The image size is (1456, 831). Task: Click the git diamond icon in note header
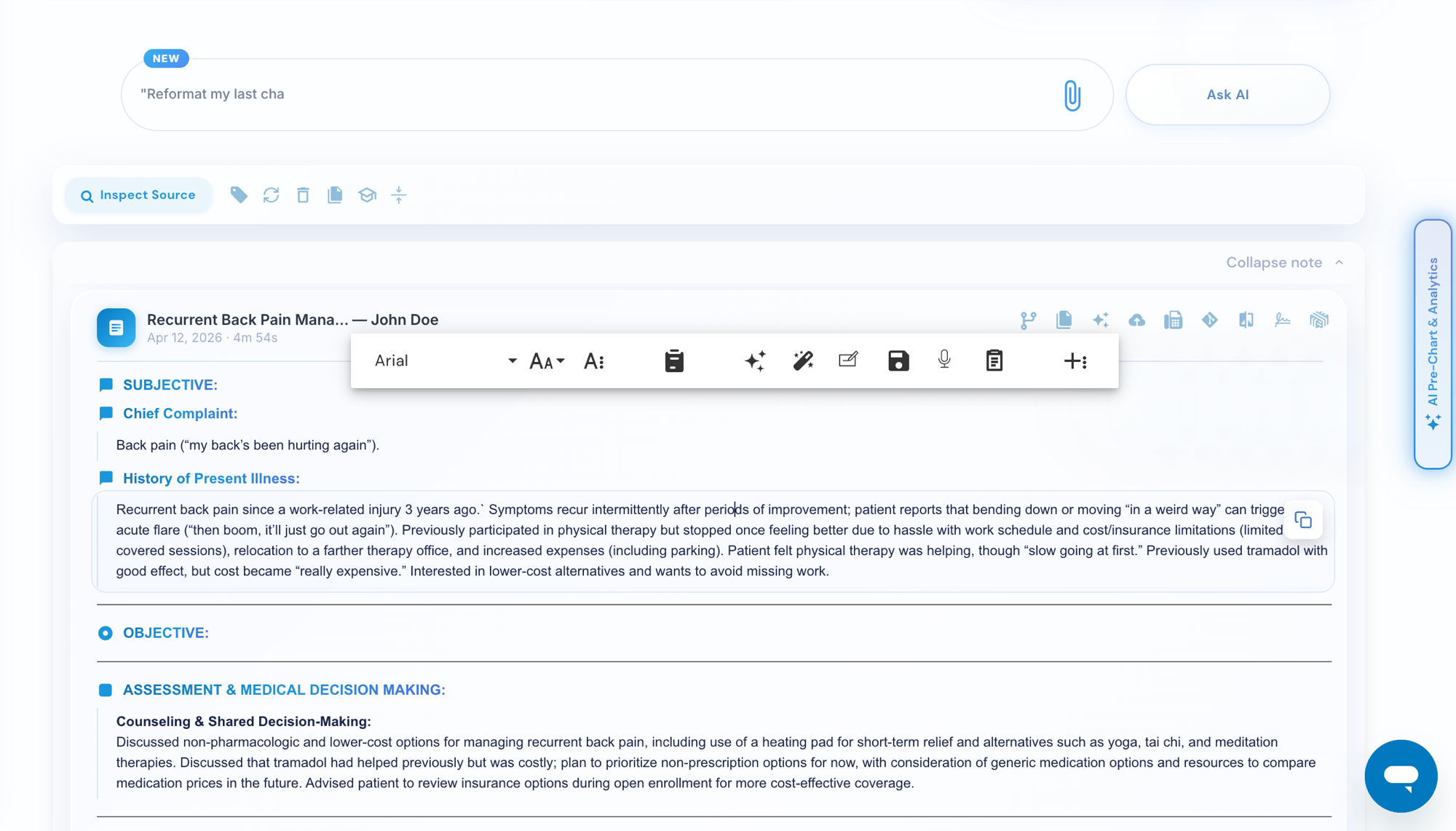click(1209, 320)
